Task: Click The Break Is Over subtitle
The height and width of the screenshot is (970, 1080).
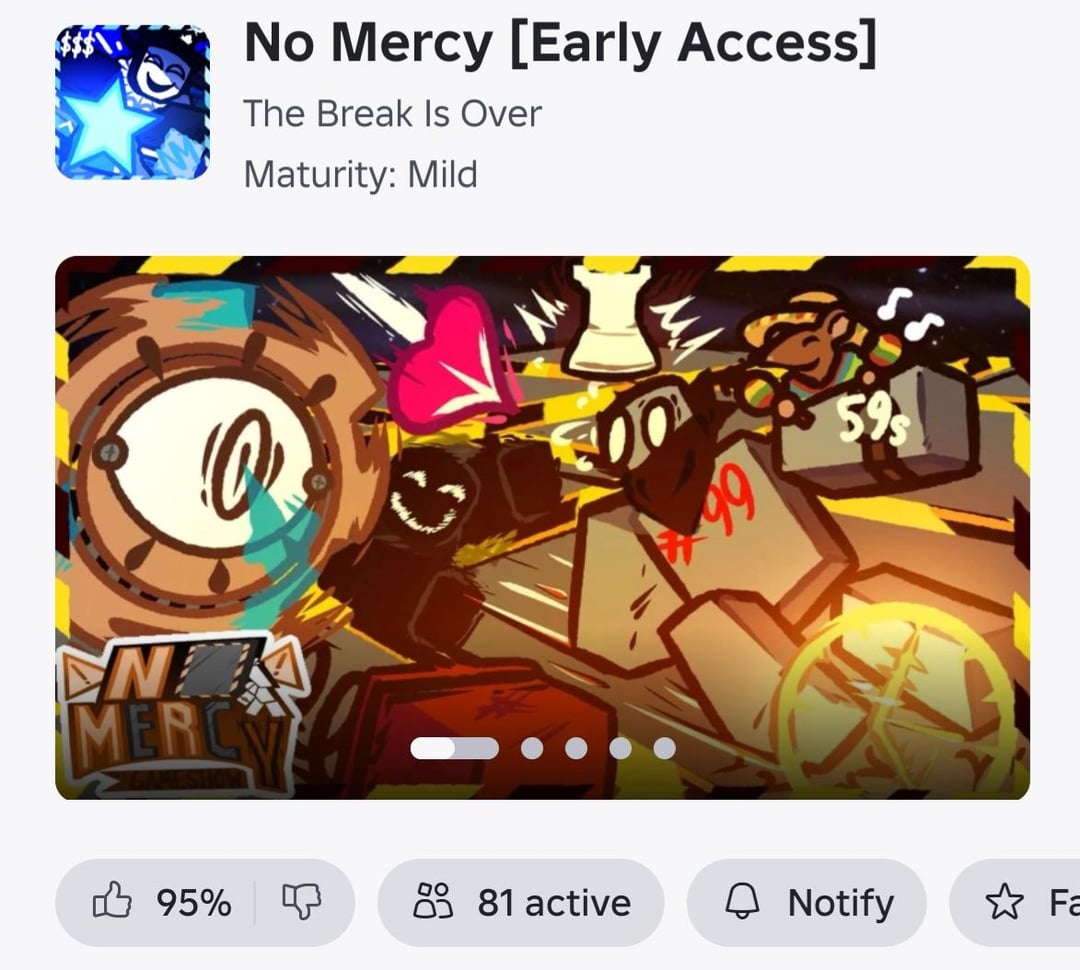Action: coord(393,114)
